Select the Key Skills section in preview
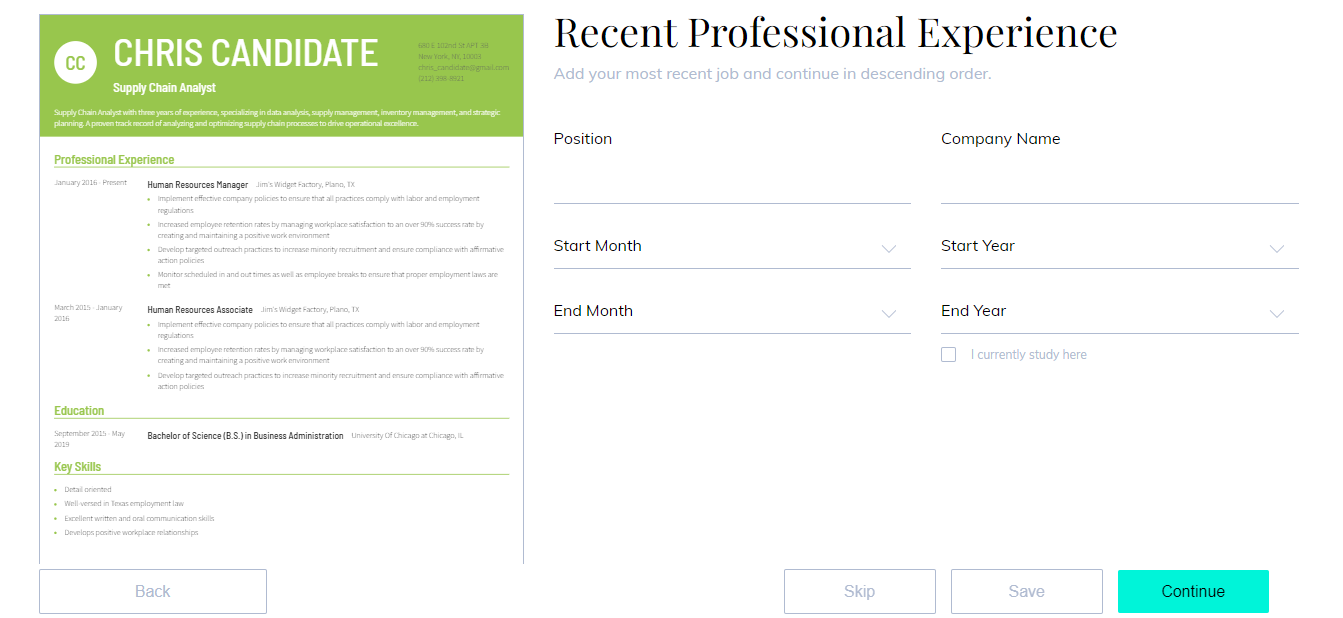 (x=77, y=467)
